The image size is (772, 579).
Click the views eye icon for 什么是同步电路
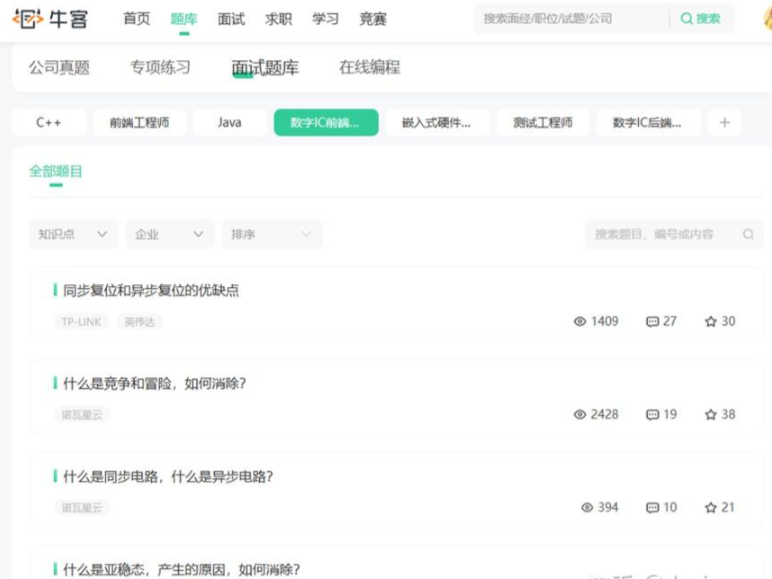click(x=587, y=508)
